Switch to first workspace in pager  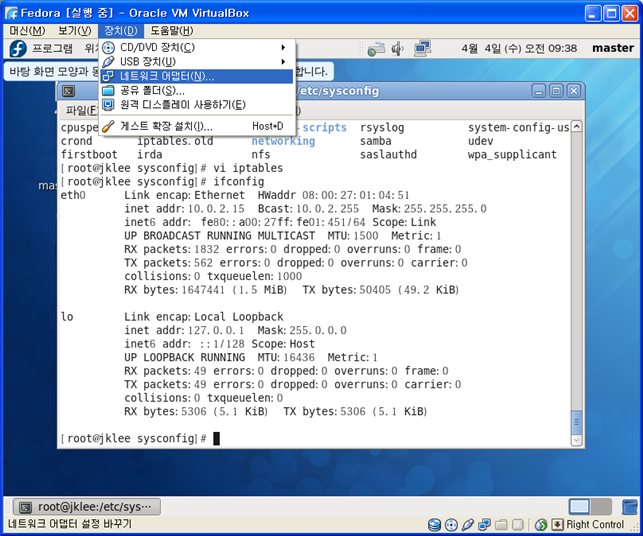579,507
